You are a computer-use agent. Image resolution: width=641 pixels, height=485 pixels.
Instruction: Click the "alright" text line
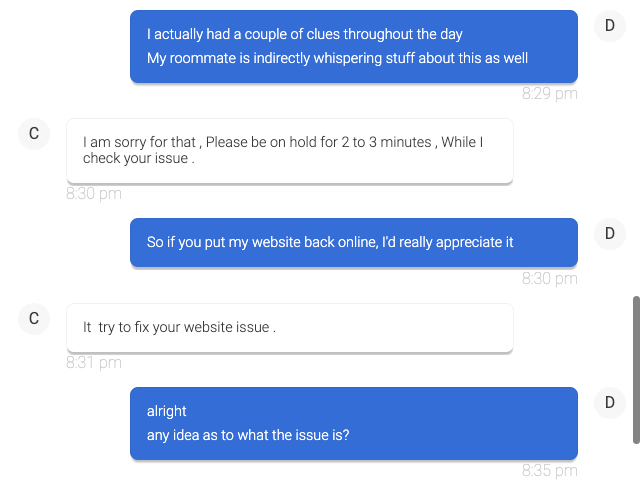point(167,411)
